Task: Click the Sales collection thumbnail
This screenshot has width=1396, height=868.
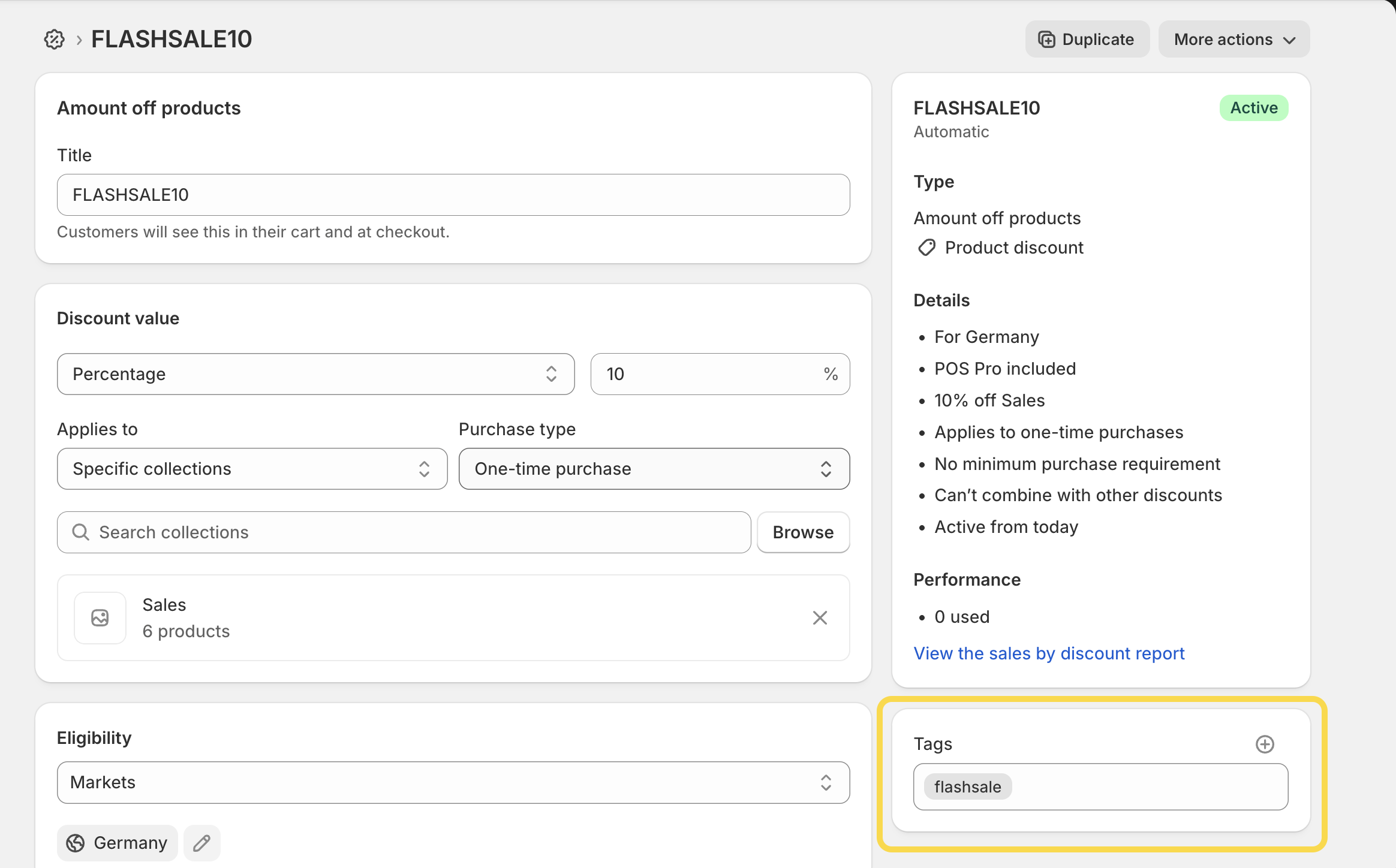Action: 100,618
